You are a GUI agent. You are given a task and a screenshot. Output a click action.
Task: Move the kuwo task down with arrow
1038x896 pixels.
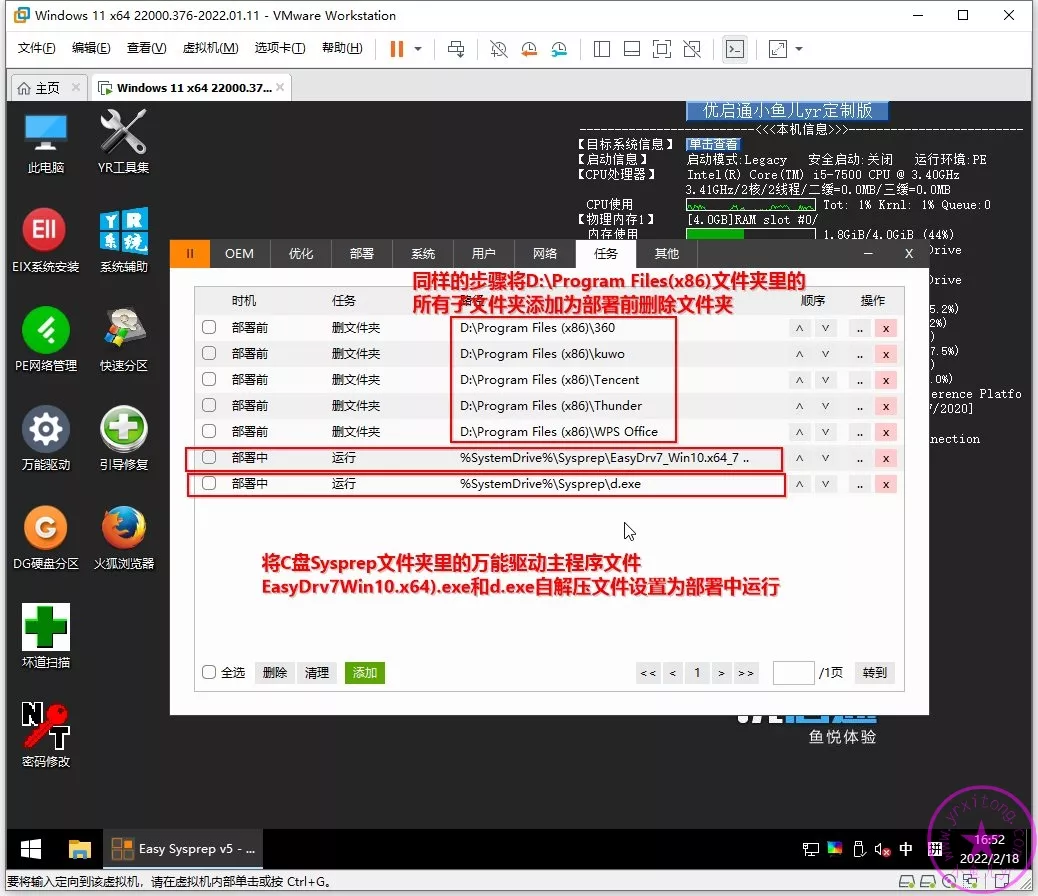tap(825, 353)
